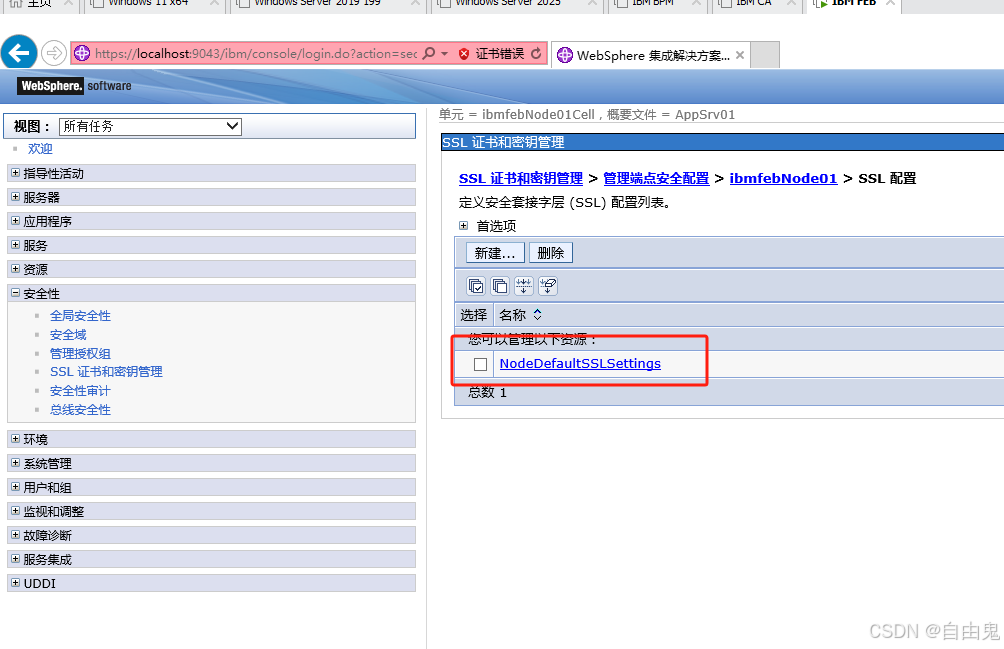The image size is (1004, 649).
Task: Collapse the 安全性 section
Action: coord(15,292)
